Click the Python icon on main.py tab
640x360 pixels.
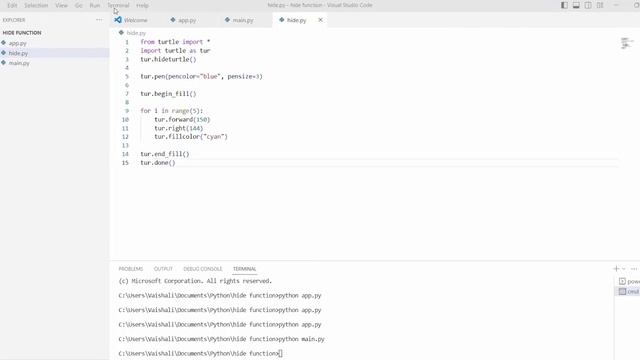[x=227, y=20]
